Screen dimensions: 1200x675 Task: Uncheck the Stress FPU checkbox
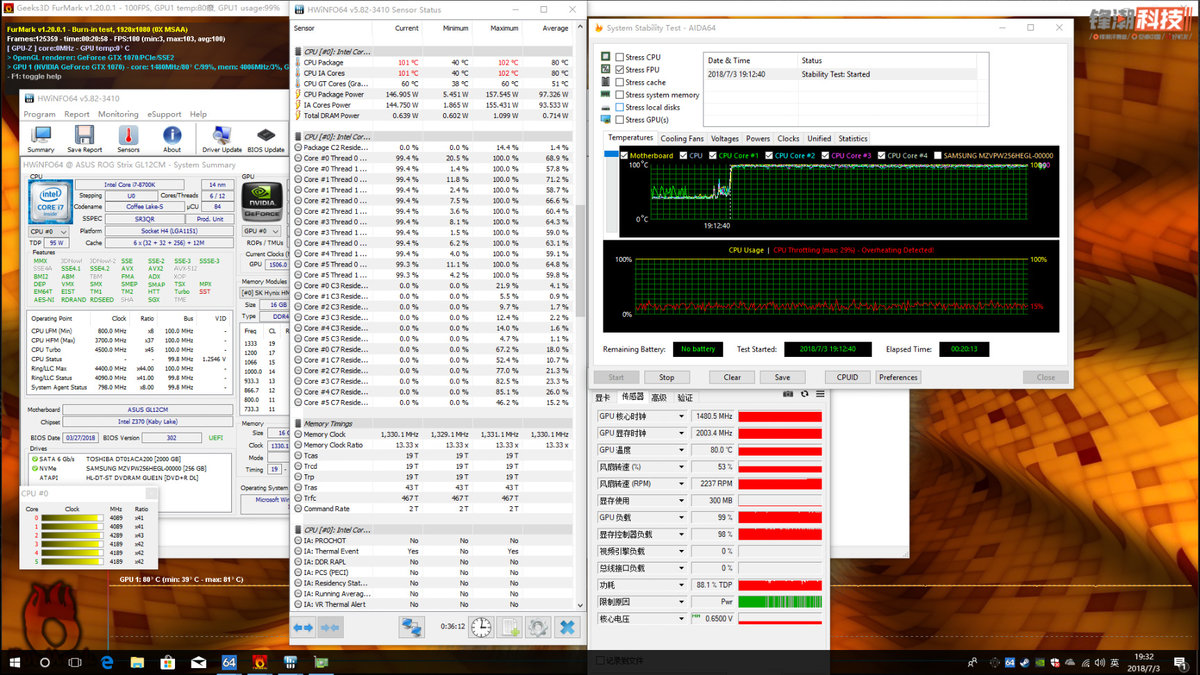pyautogui.click(x=620, y=70)
